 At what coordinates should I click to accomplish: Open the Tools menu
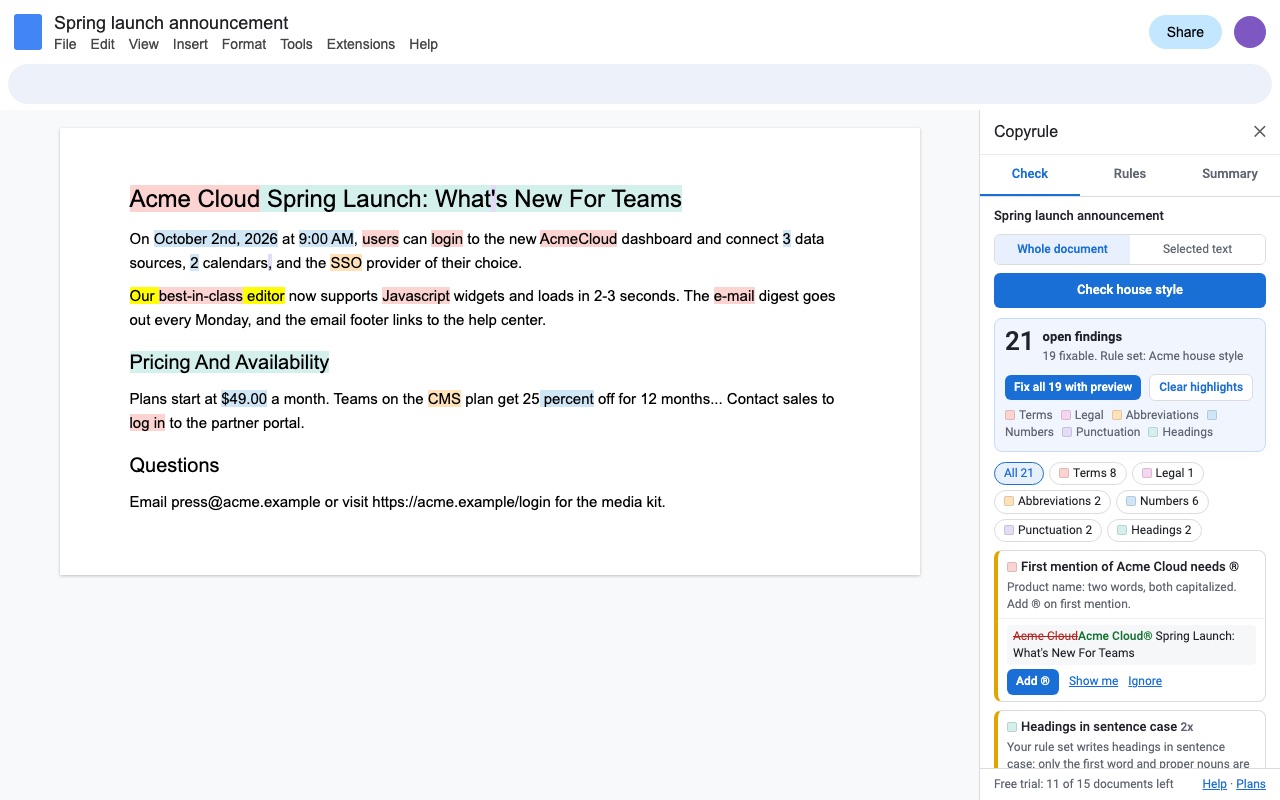coord(296,44)
